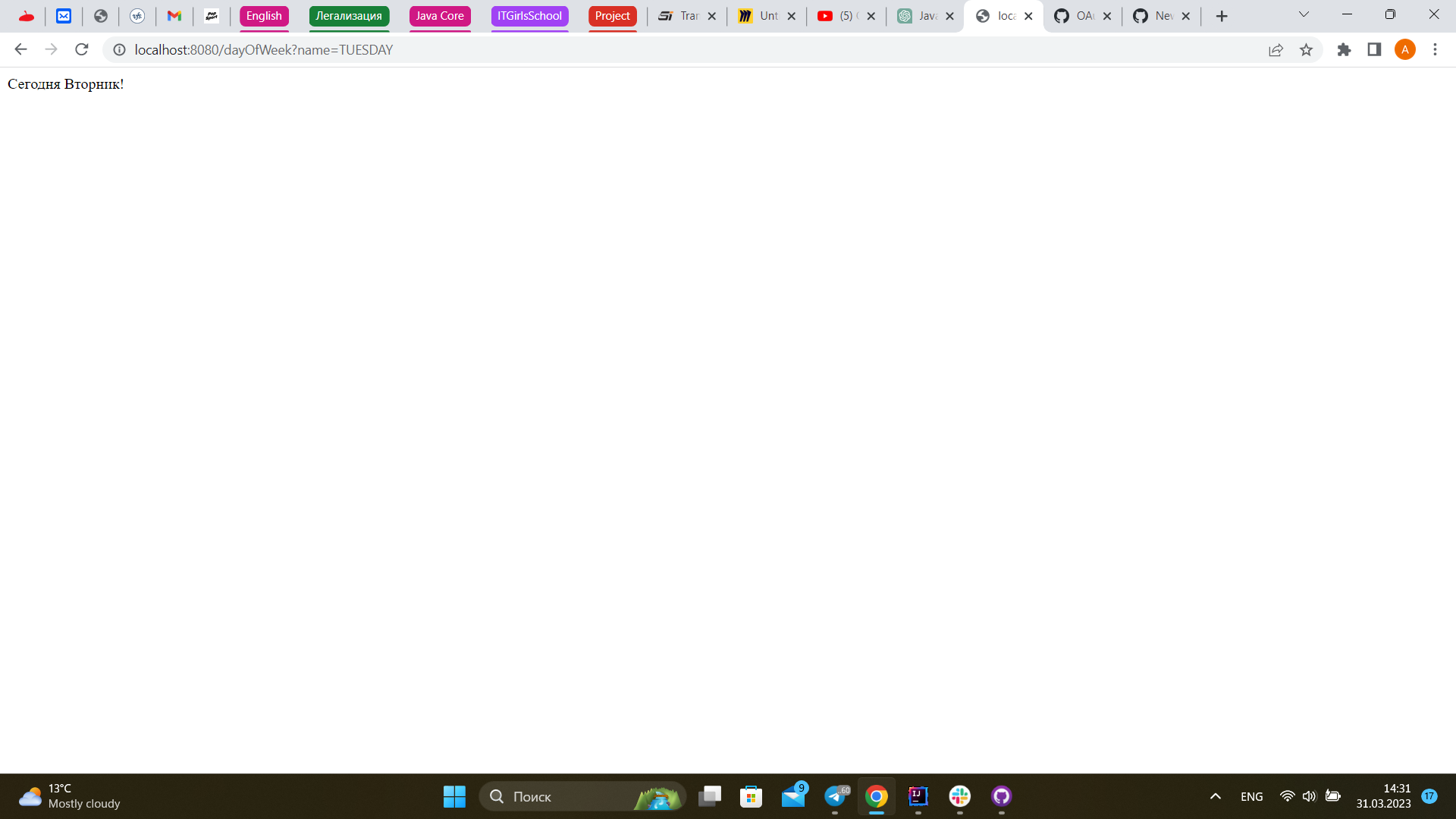The height and width of the screenshot is (819, 1456).
Task: Open the profile avatar A button
Action: (x=1404, y=49)
